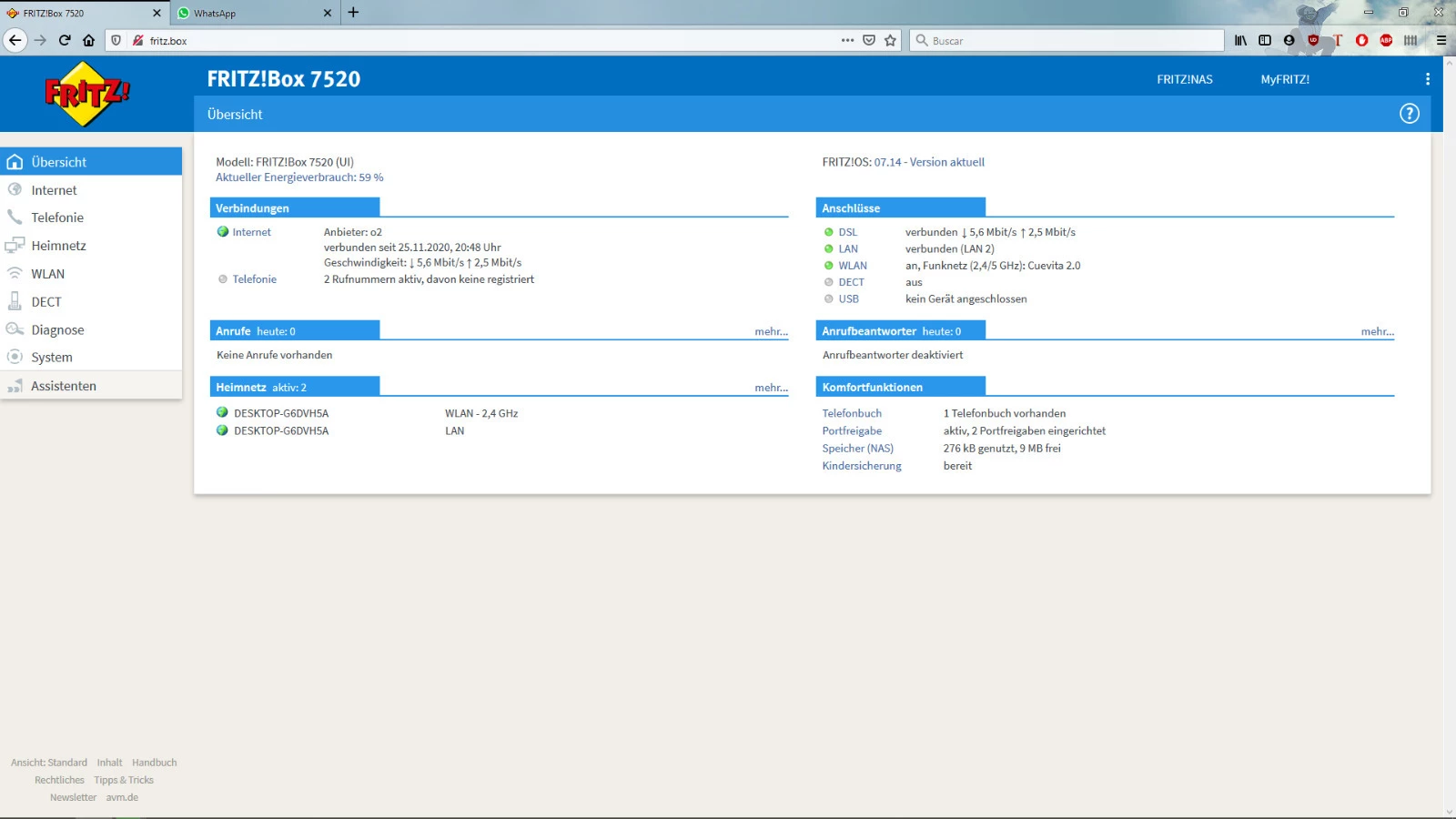Image resolution: width=1456 pixels, height=819 pixels.
Task: Toggle the Firefox sidebar icon
Action: 1265,40
